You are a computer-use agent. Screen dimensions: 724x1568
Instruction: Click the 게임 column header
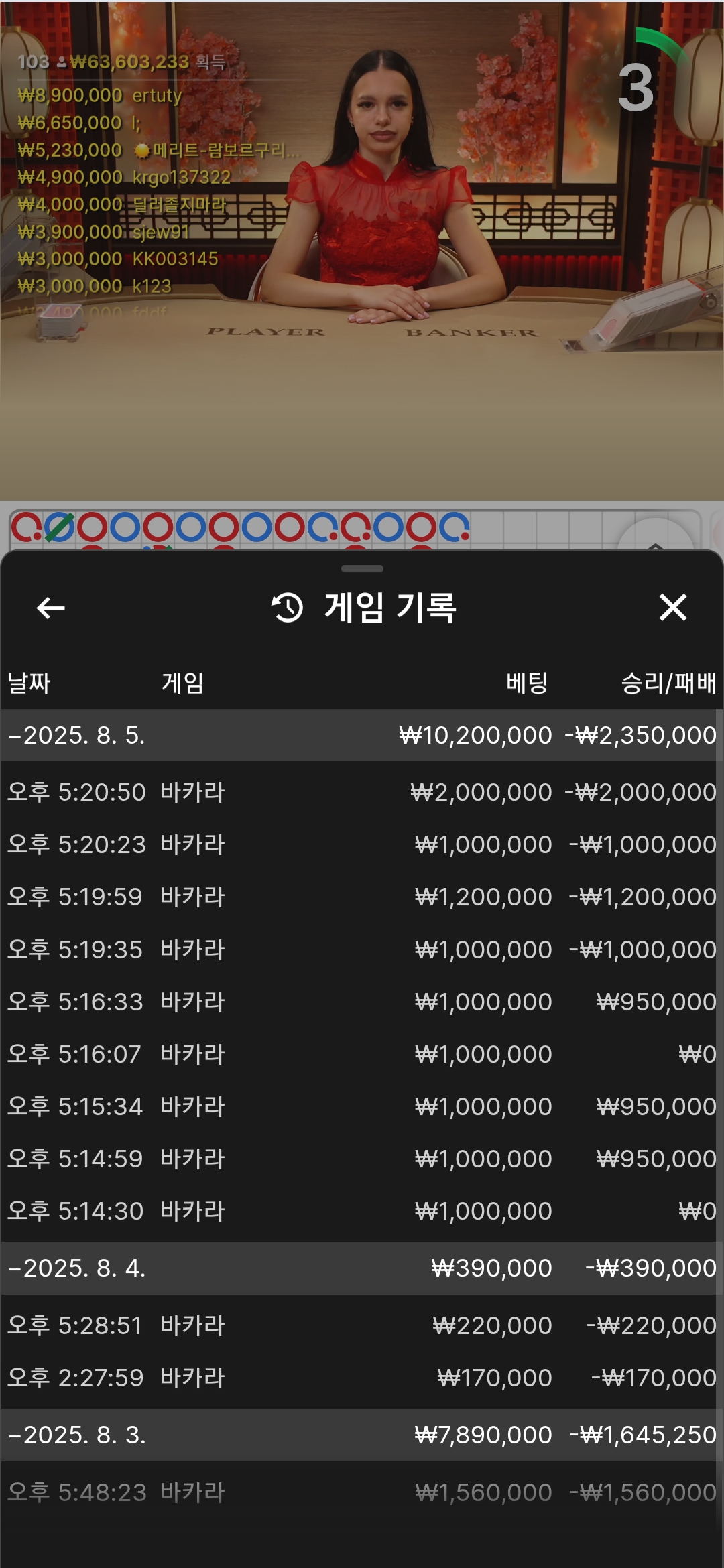(182, 683)
